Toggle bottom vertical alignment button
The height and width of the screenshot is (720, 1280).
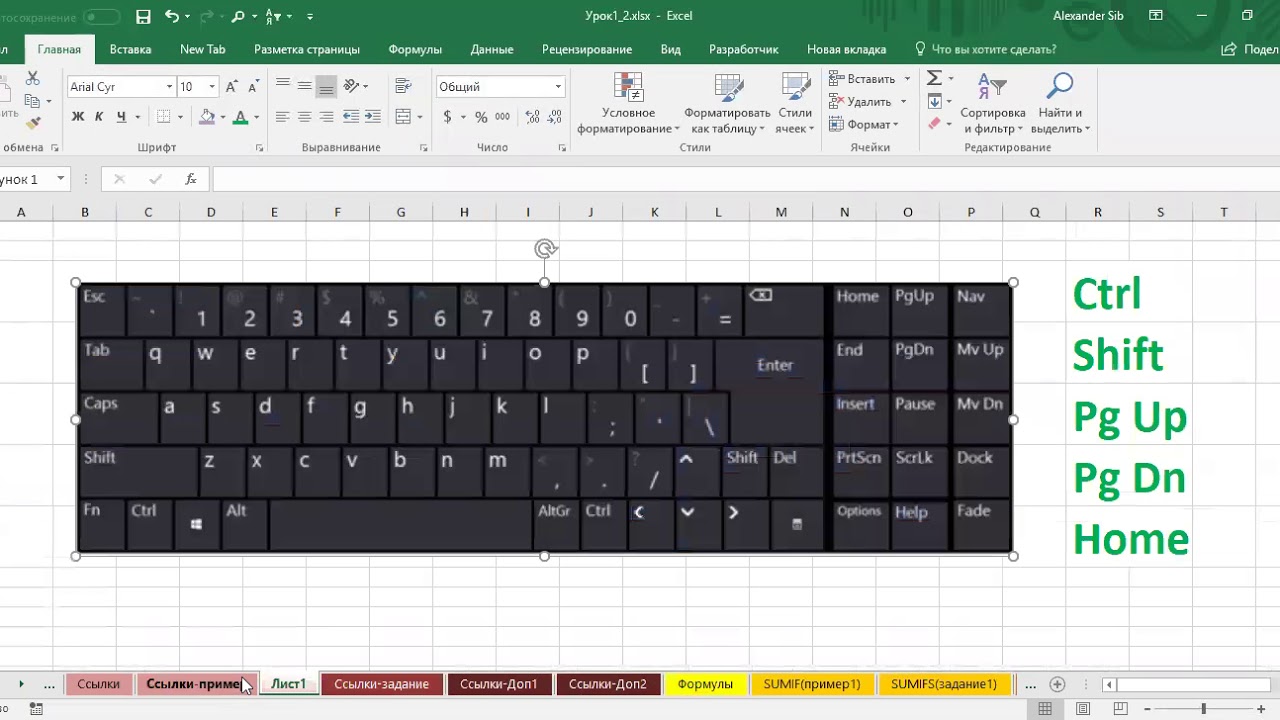coord(326,87)
